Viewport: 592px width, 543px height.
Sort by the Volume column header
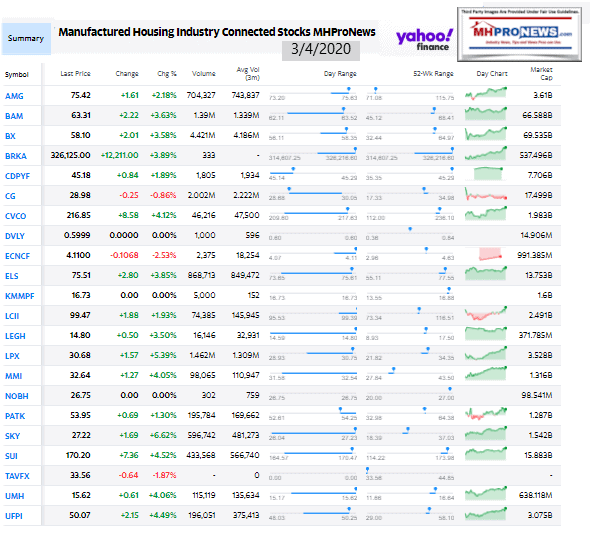click(x=204, y=74)
